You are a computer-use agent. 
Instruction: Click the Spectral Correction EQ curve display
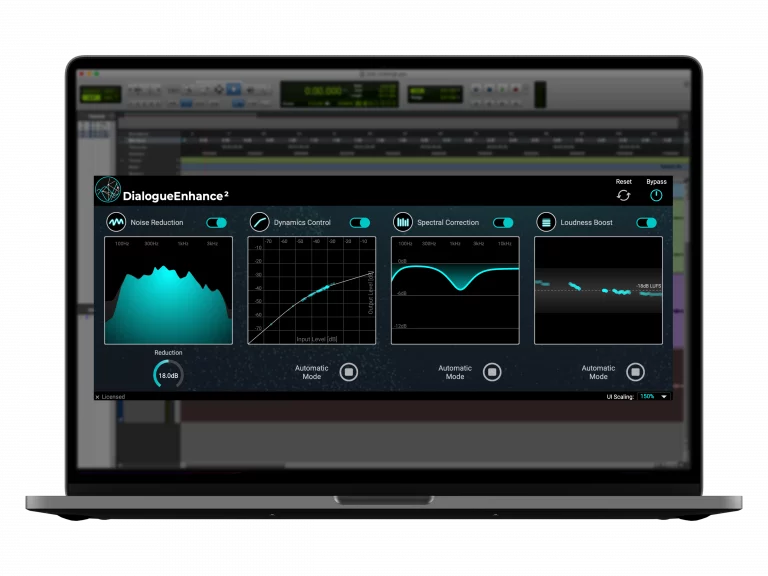click(x=455, y=291)
